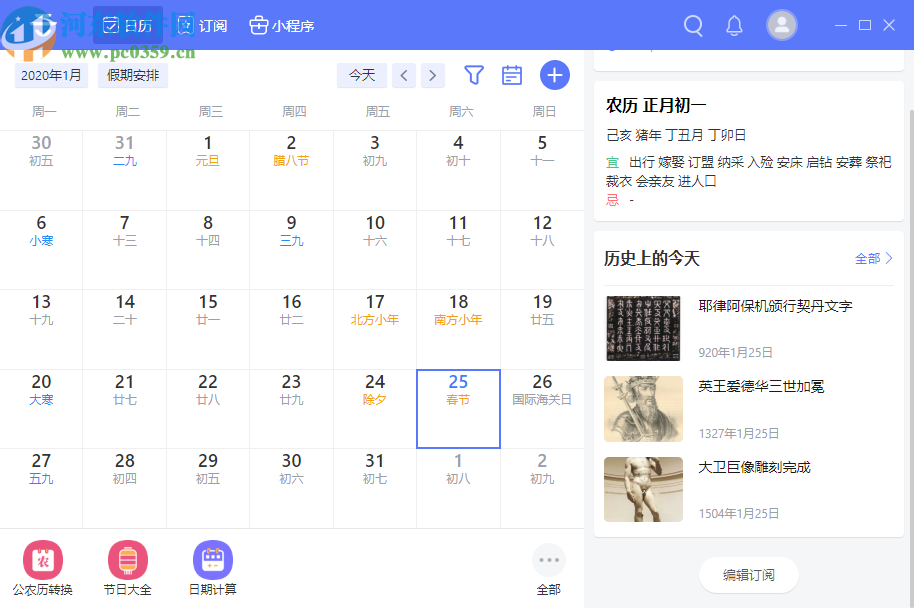The image size is (914, 608).
Task: Select January 15 廿一 cell
Action: pyautogui.click(x=208, y=329)
